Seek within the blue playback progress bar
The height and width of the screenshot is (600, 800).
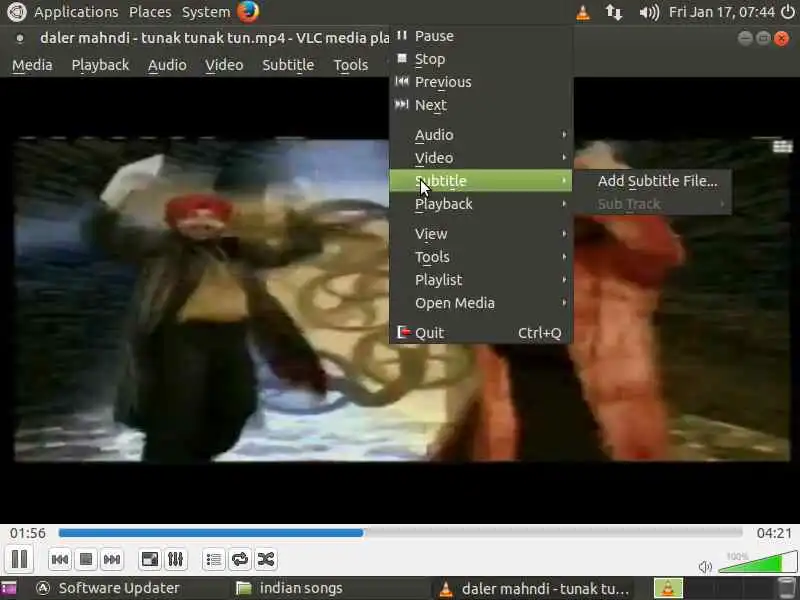(401, 533)
